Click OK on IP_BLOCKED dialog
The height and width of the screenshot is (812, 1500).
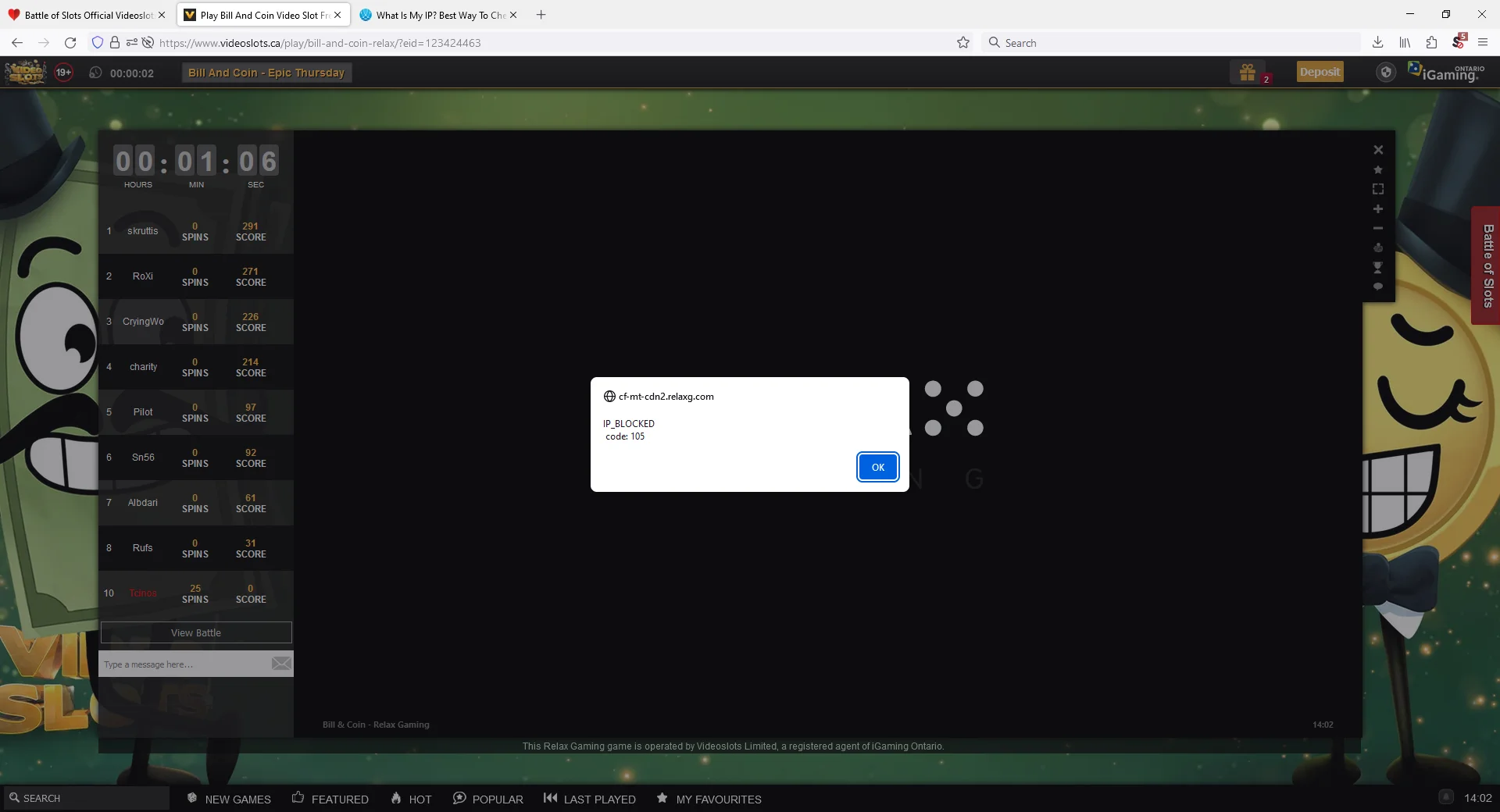[878, 467]
